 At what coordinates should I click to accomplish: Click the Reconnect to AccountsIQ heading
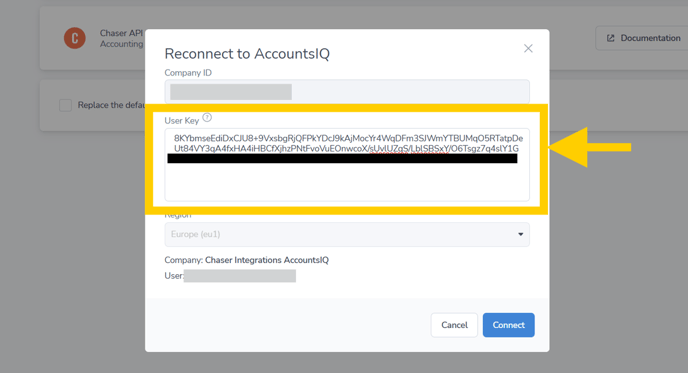[247, 54]
